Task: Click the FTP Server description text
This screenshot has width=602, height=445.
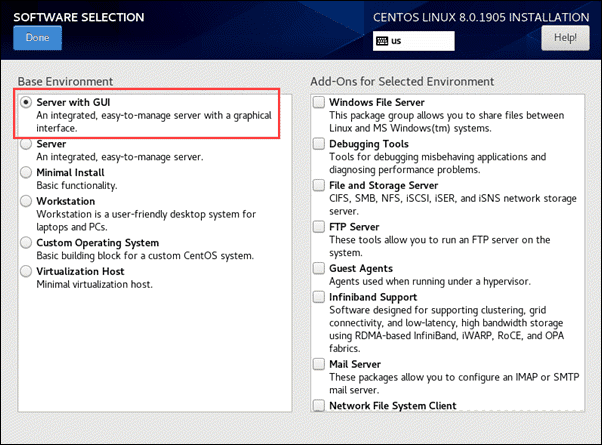Action: 440,246
